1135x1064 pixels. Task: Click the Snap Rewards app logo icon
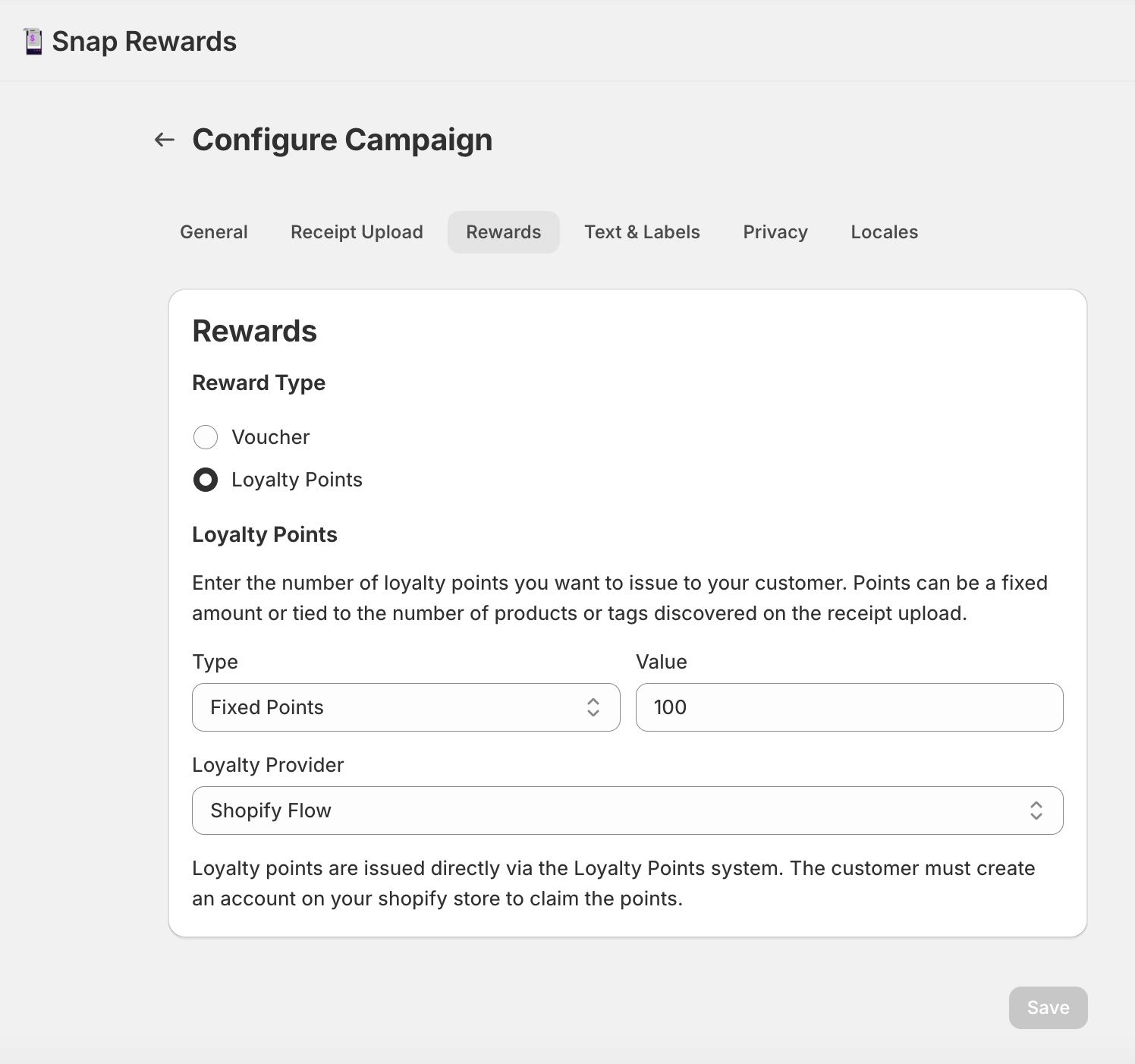click(x=33, y=42)
